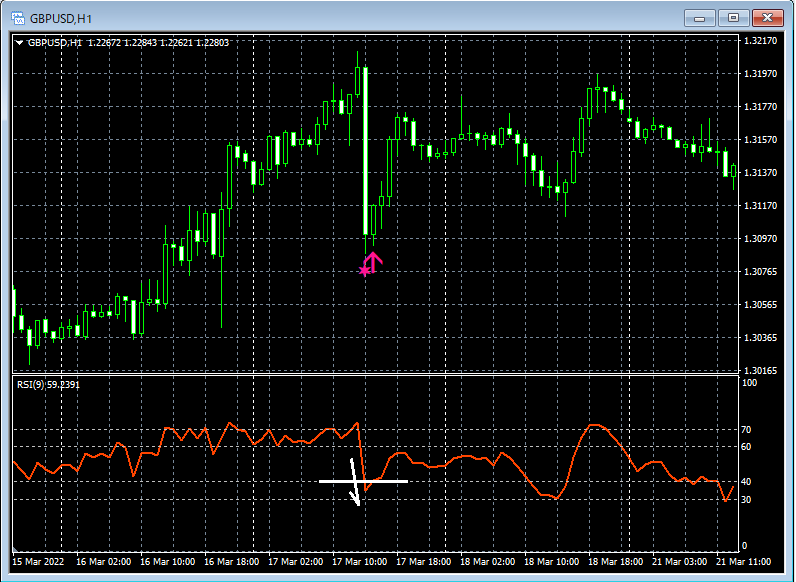796x582 pixels.
Task: Click the RSI 100 level label
Action: (749, 383)
